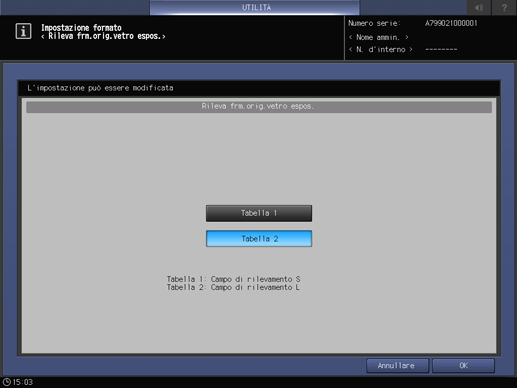Open help with the question mark icon
517x388 pixels.
(504, 8)
